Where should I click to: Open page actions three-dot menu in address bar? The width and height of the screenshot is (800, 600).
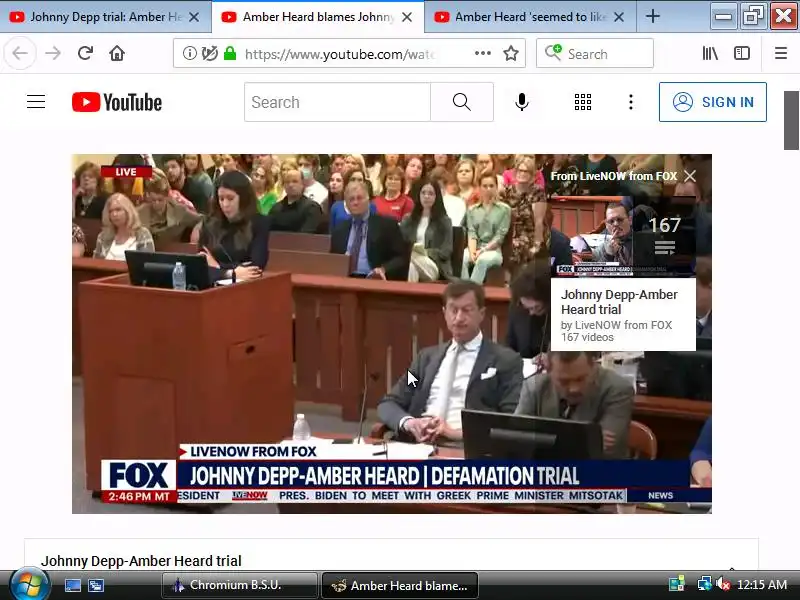pos(483,53)
